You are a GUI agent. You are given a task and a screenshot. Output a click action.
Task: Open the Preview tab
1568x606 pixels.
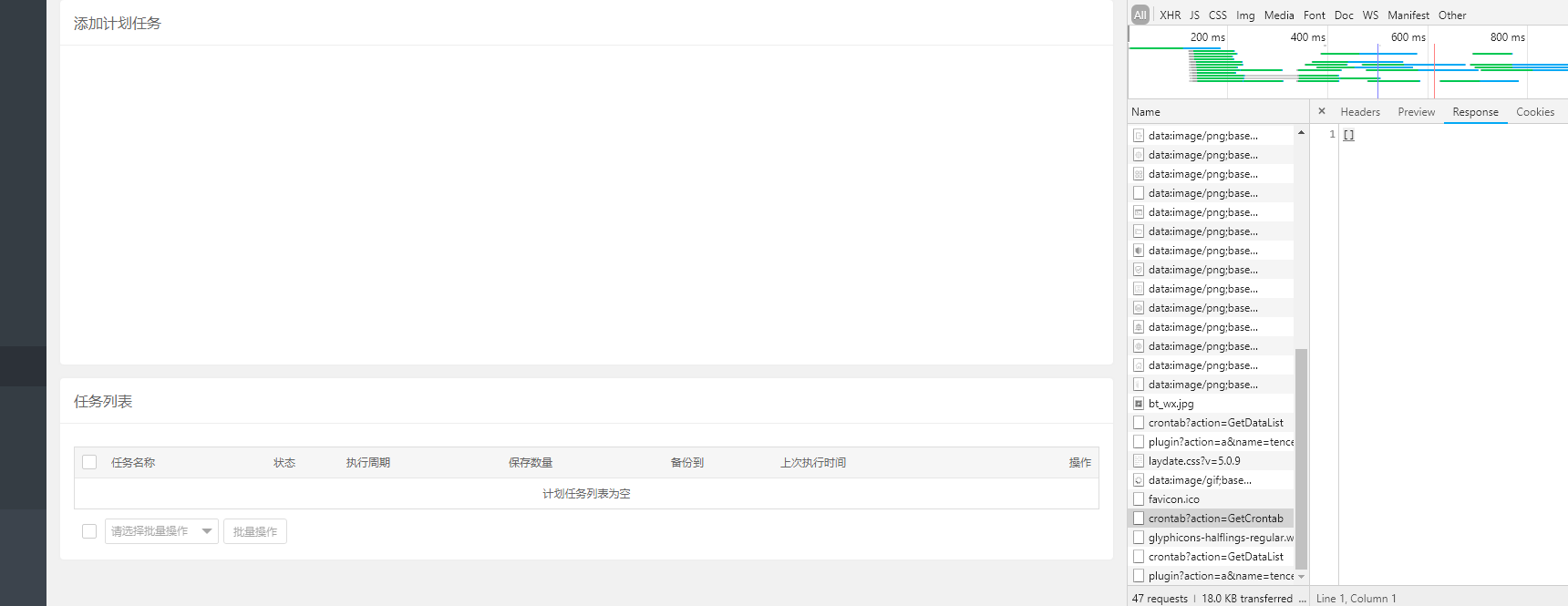[x=1417, y=112]
